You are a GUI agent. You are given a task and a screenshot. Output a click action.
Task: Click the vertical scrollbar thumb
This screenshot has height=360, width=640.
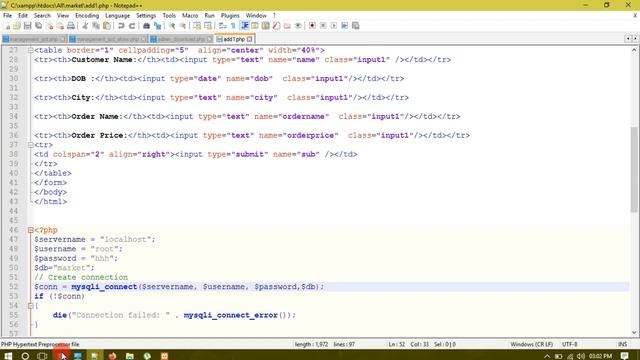(634, 169)
